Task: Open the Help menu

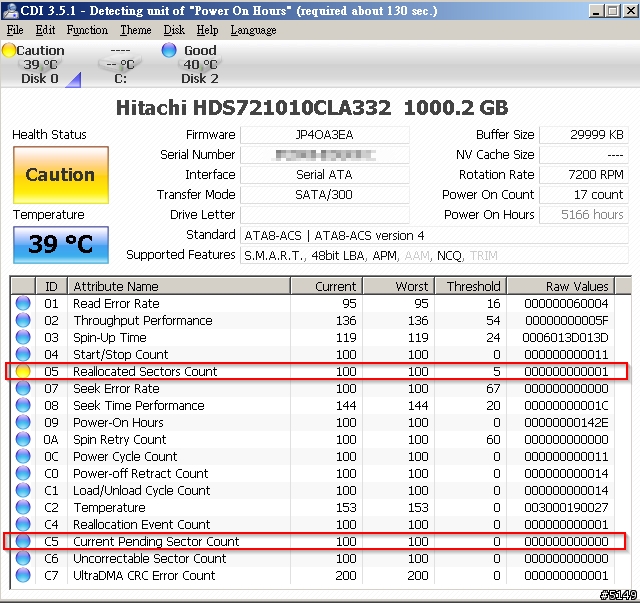Action: click(207, 30)
